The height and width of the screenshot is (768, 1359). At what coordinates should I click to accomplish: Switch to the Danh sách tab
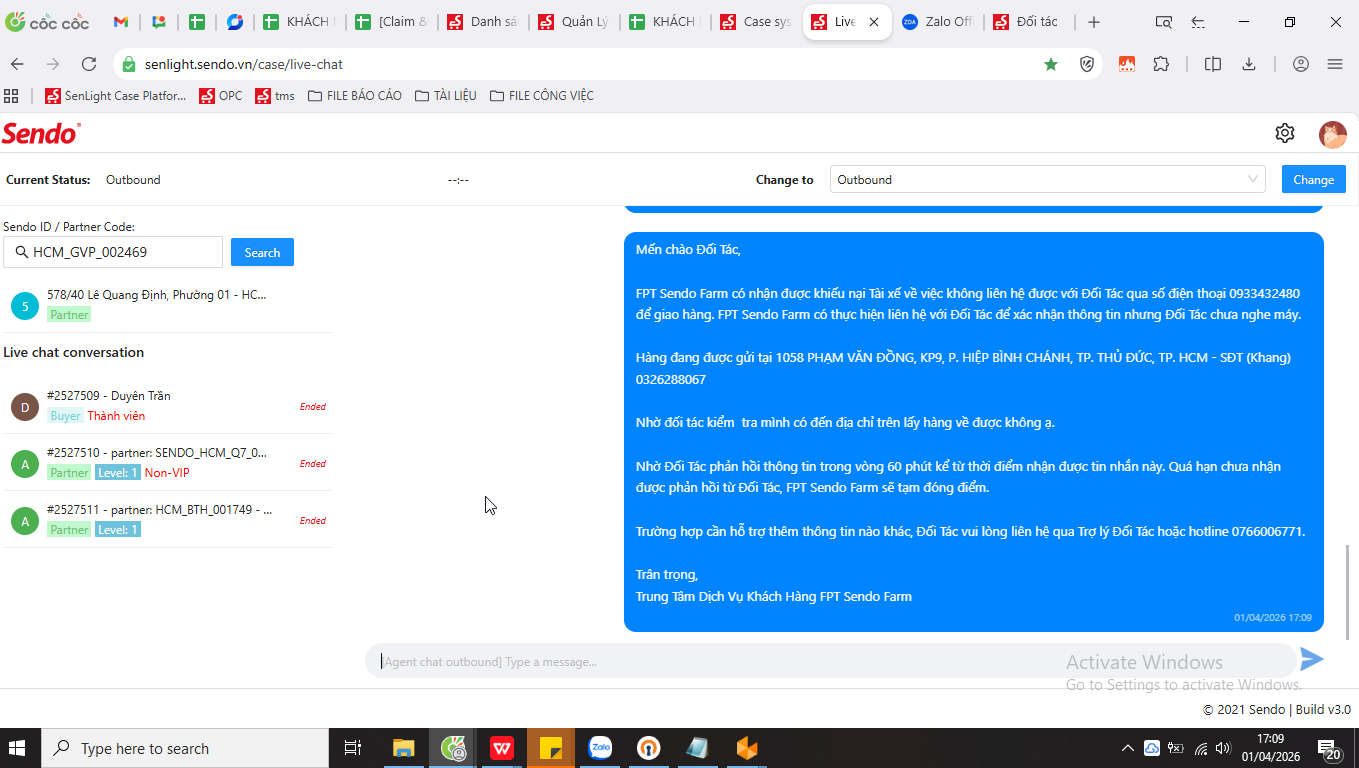481,22
